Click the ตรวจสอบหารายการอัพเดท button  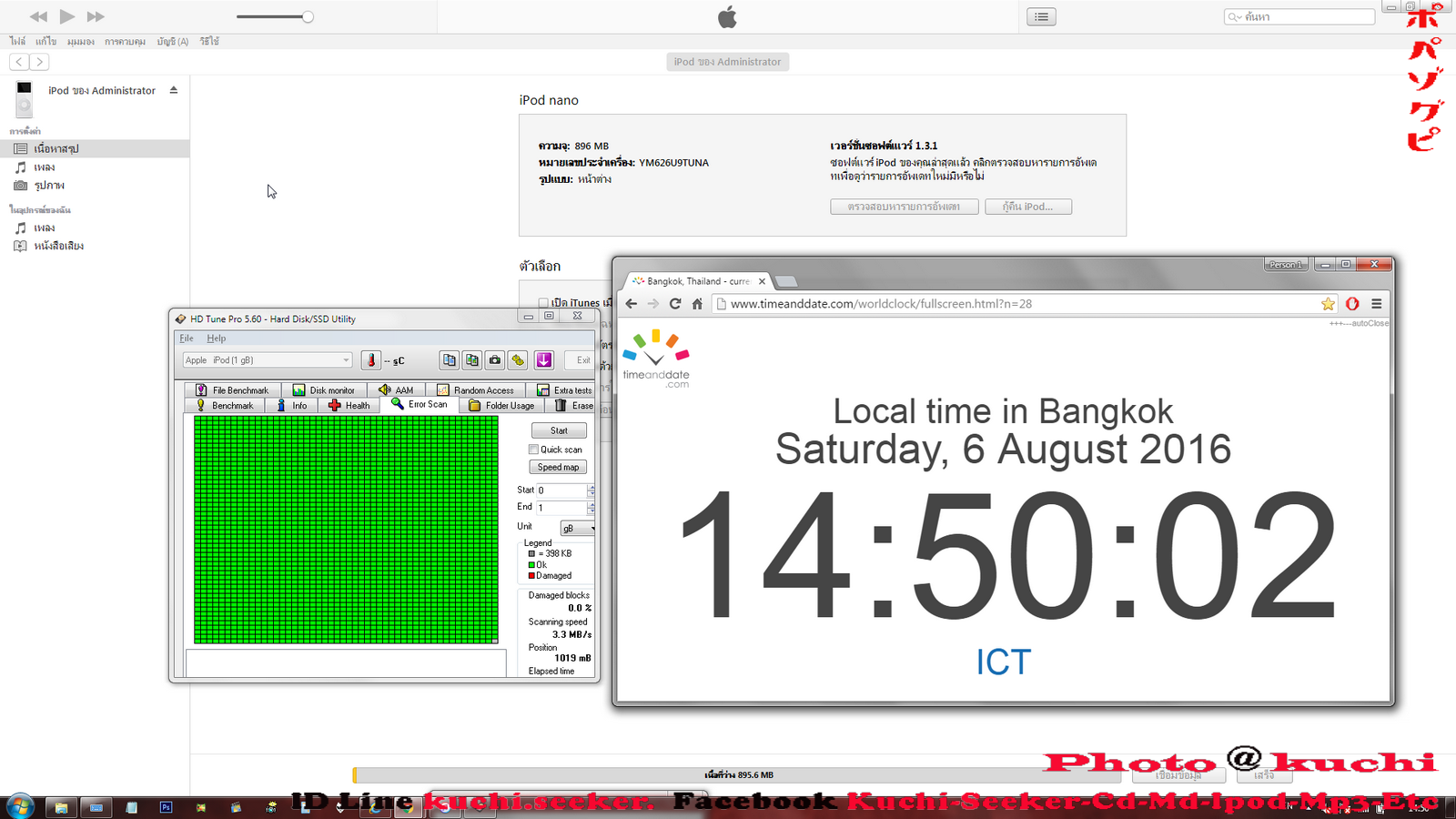pos(904,207)
